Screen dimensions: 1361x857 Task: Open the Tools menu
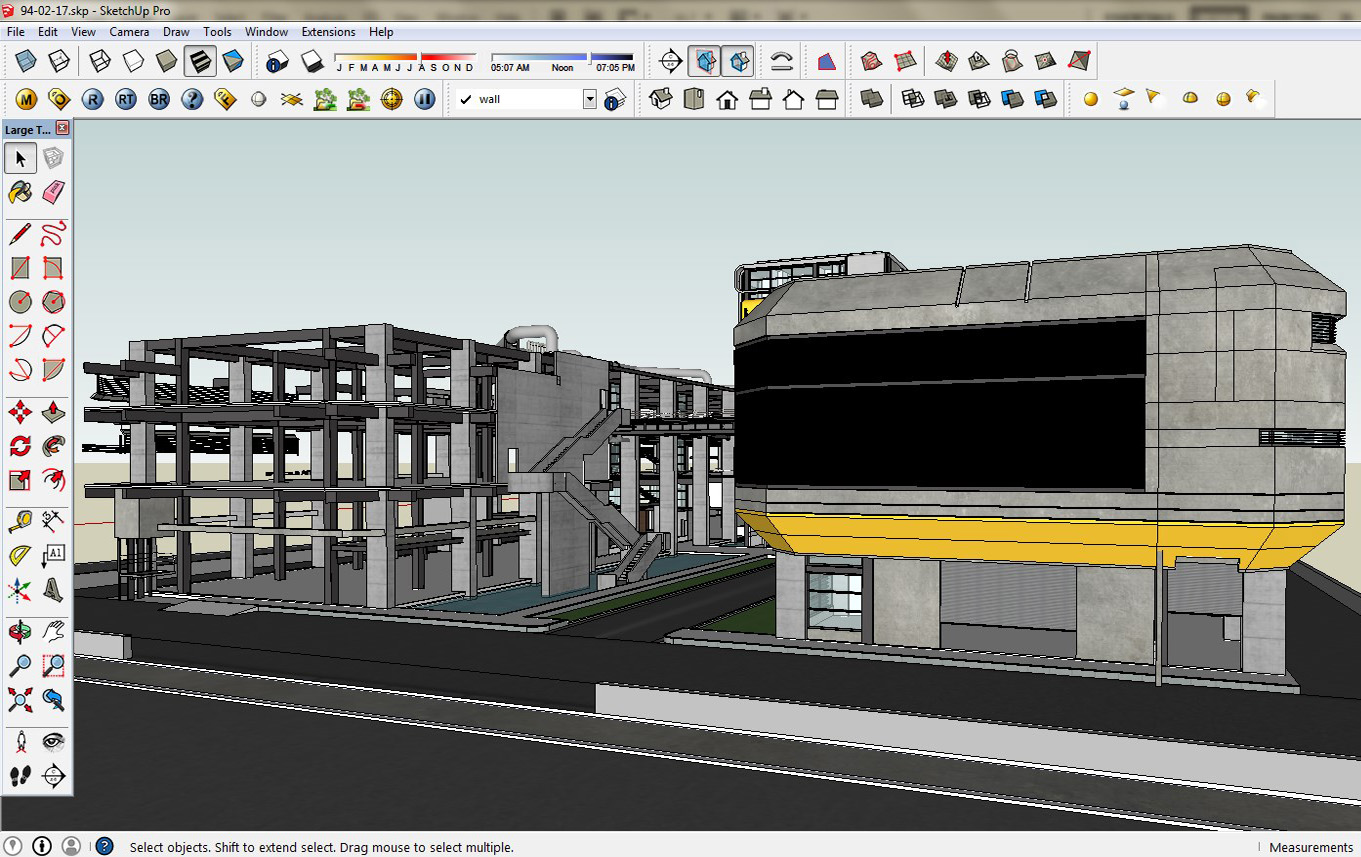(x=217, y=32)
